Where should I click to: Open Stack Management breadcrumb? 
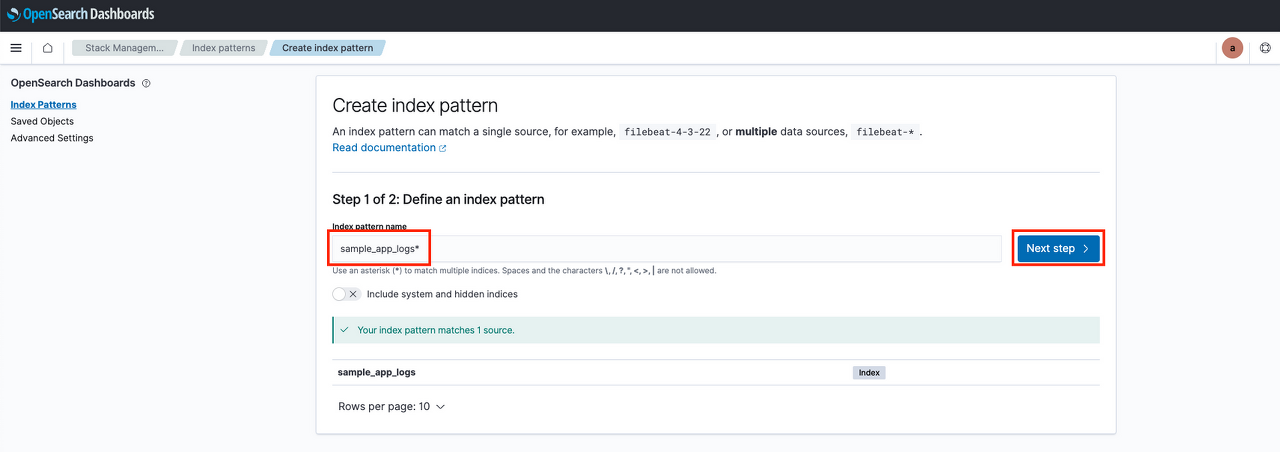pos(123,48)
